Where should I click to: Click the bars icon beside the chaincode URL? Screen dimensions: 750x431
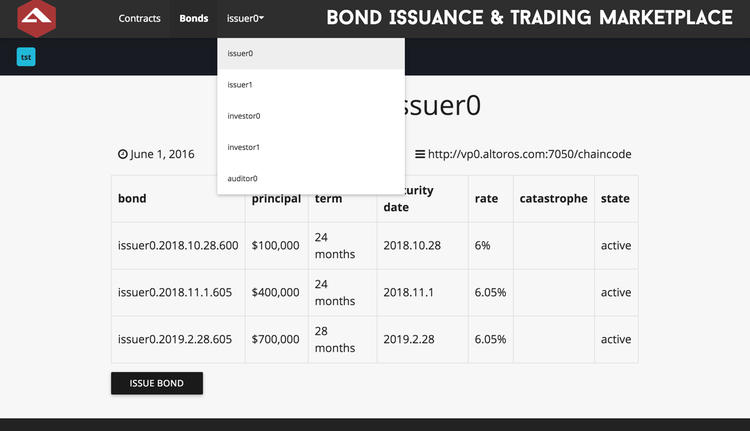coord(419,154)
